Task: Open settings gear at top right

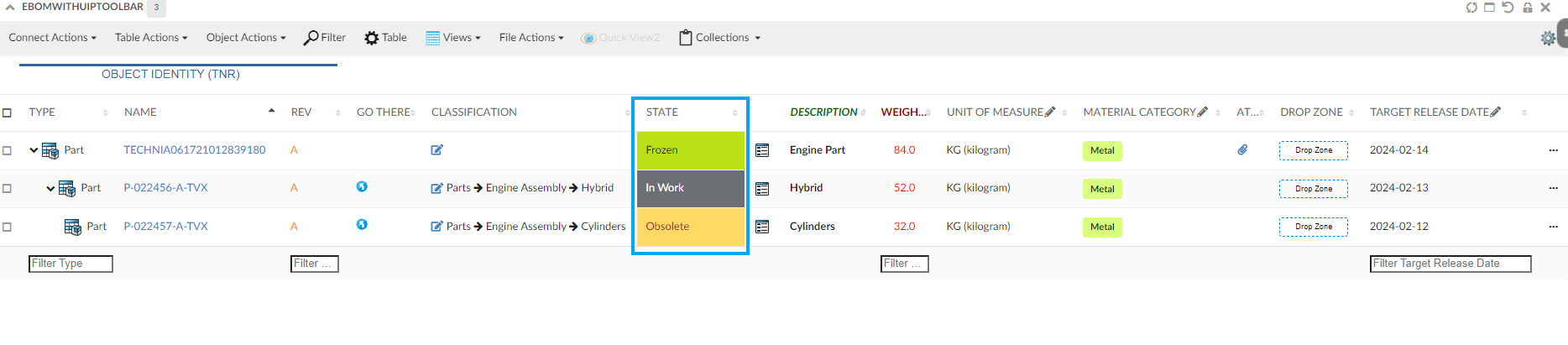Action: point(1548,38)
